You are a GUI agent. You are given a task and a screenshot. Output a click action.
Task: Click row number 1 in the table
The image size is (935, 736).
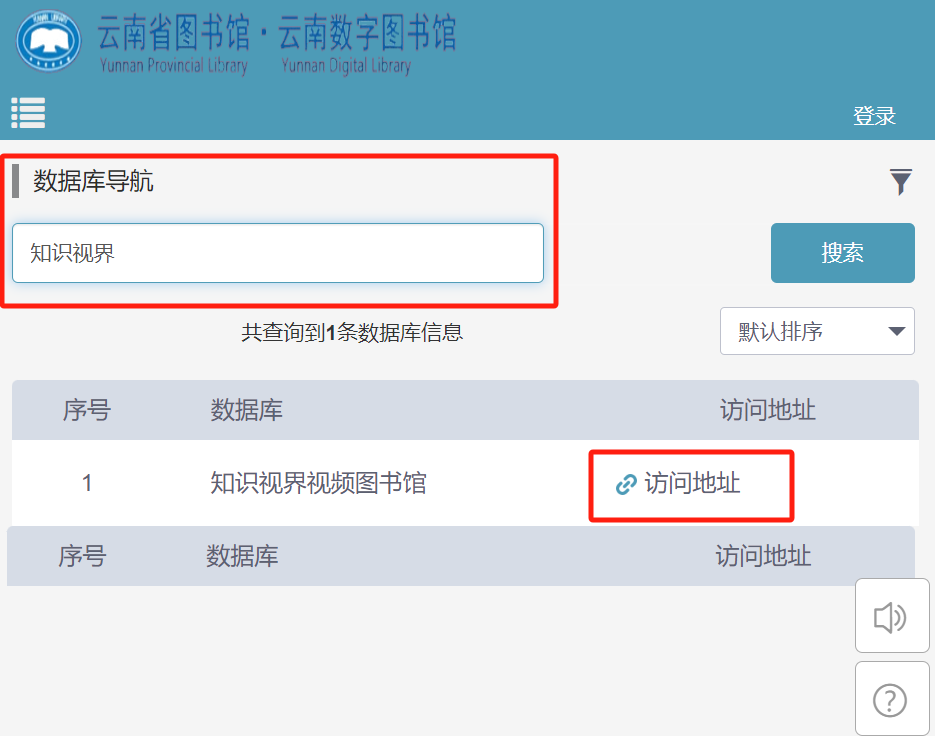(87, 482)
